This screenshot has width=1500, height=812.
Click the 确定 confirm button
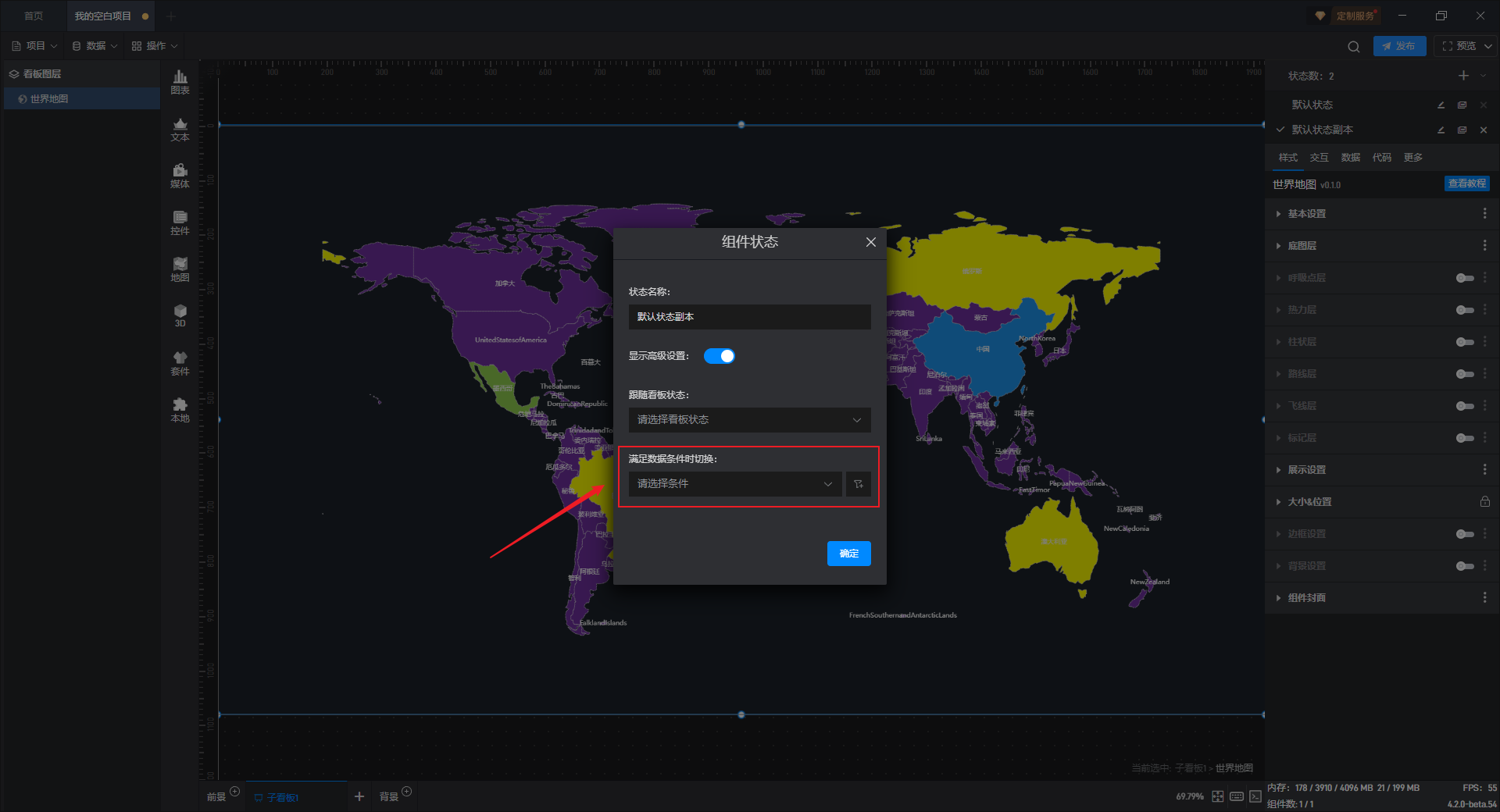(848, 554)
